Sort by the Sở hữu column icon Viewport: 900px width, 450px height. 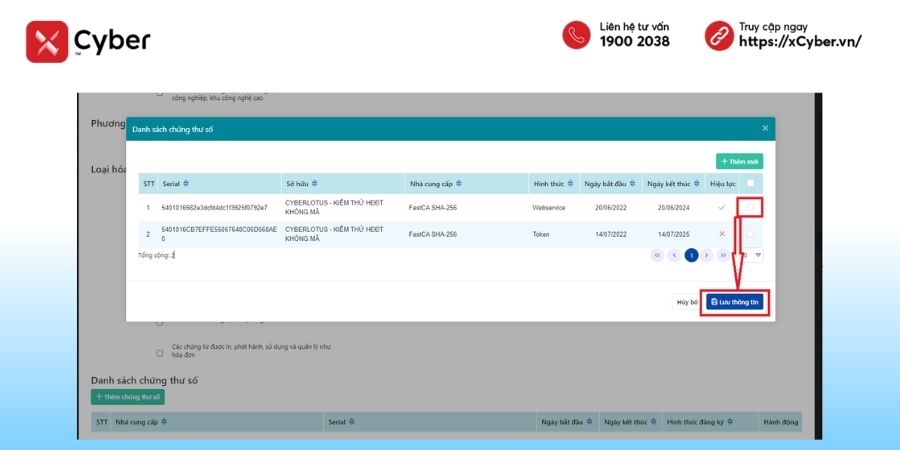point(315,184)
